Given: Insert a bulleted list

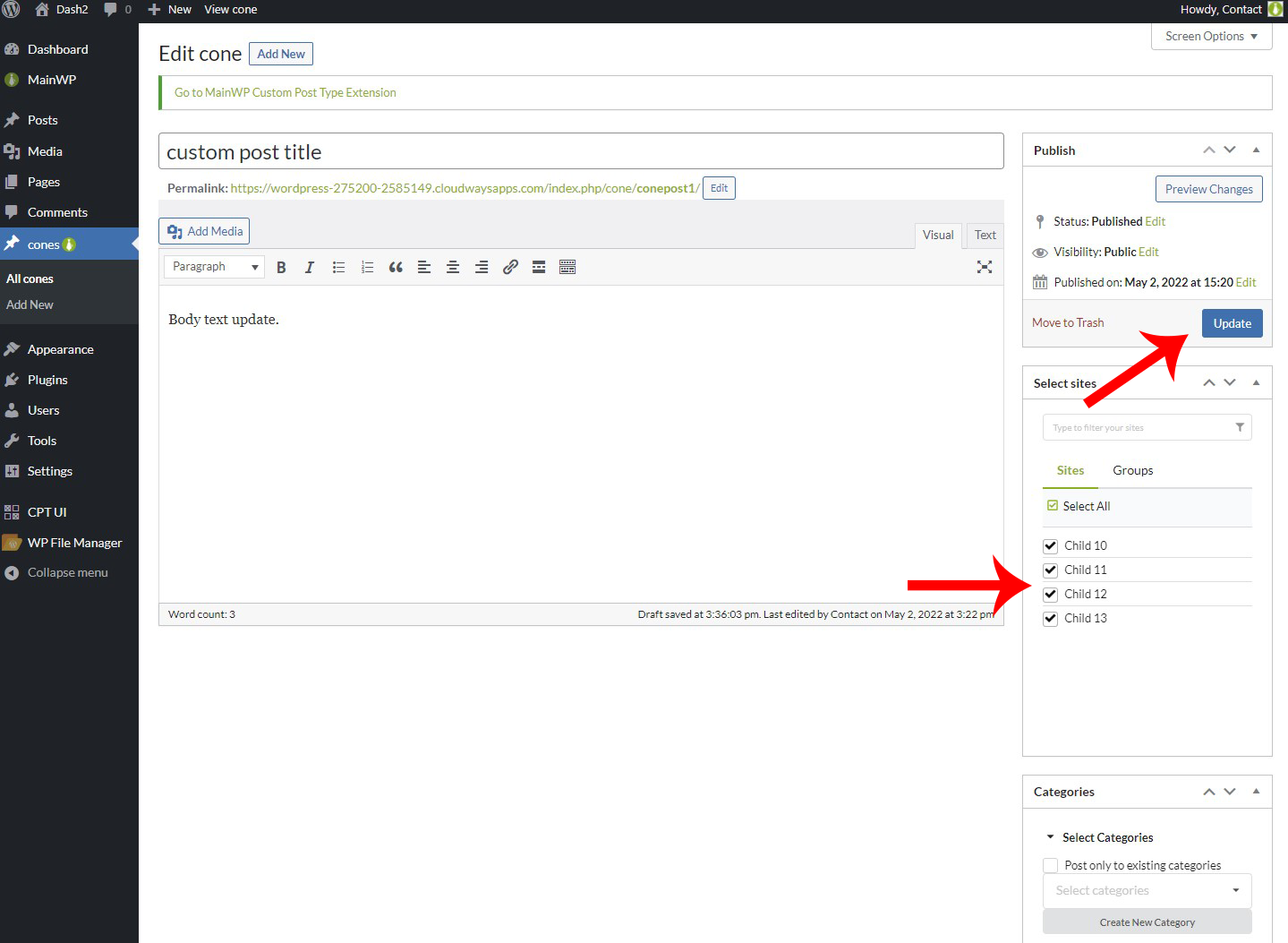Looking at the screenshot, I should pos(338,266).
